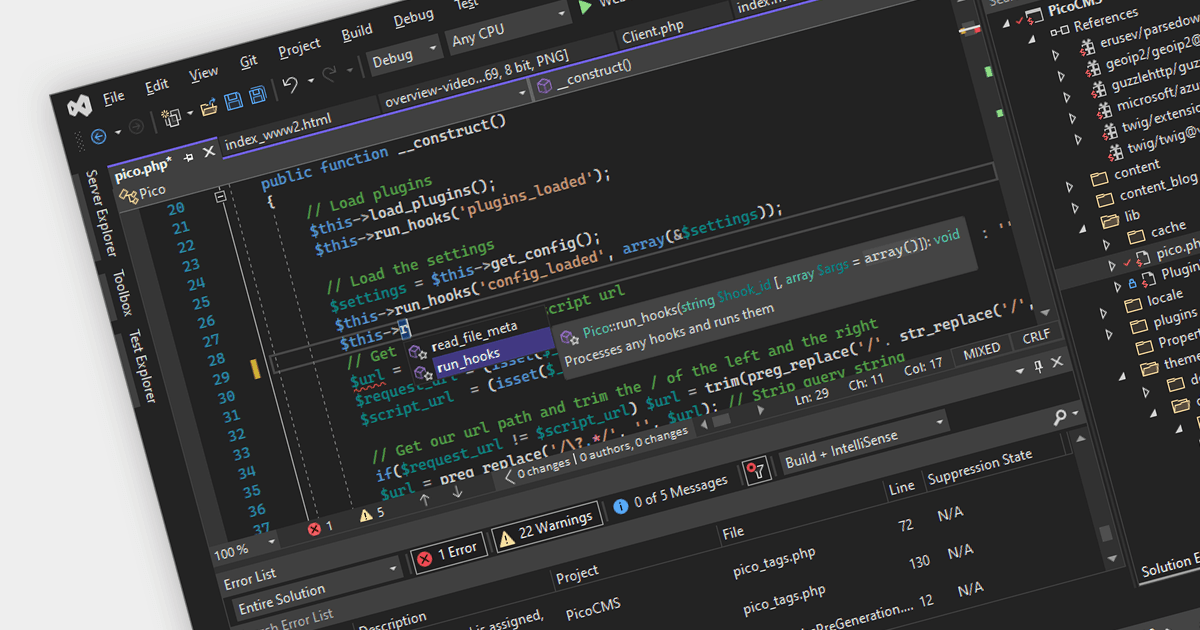1200x630 pixels.
Task: Click the Open File folder icon
Action: [x=209, y=107]
